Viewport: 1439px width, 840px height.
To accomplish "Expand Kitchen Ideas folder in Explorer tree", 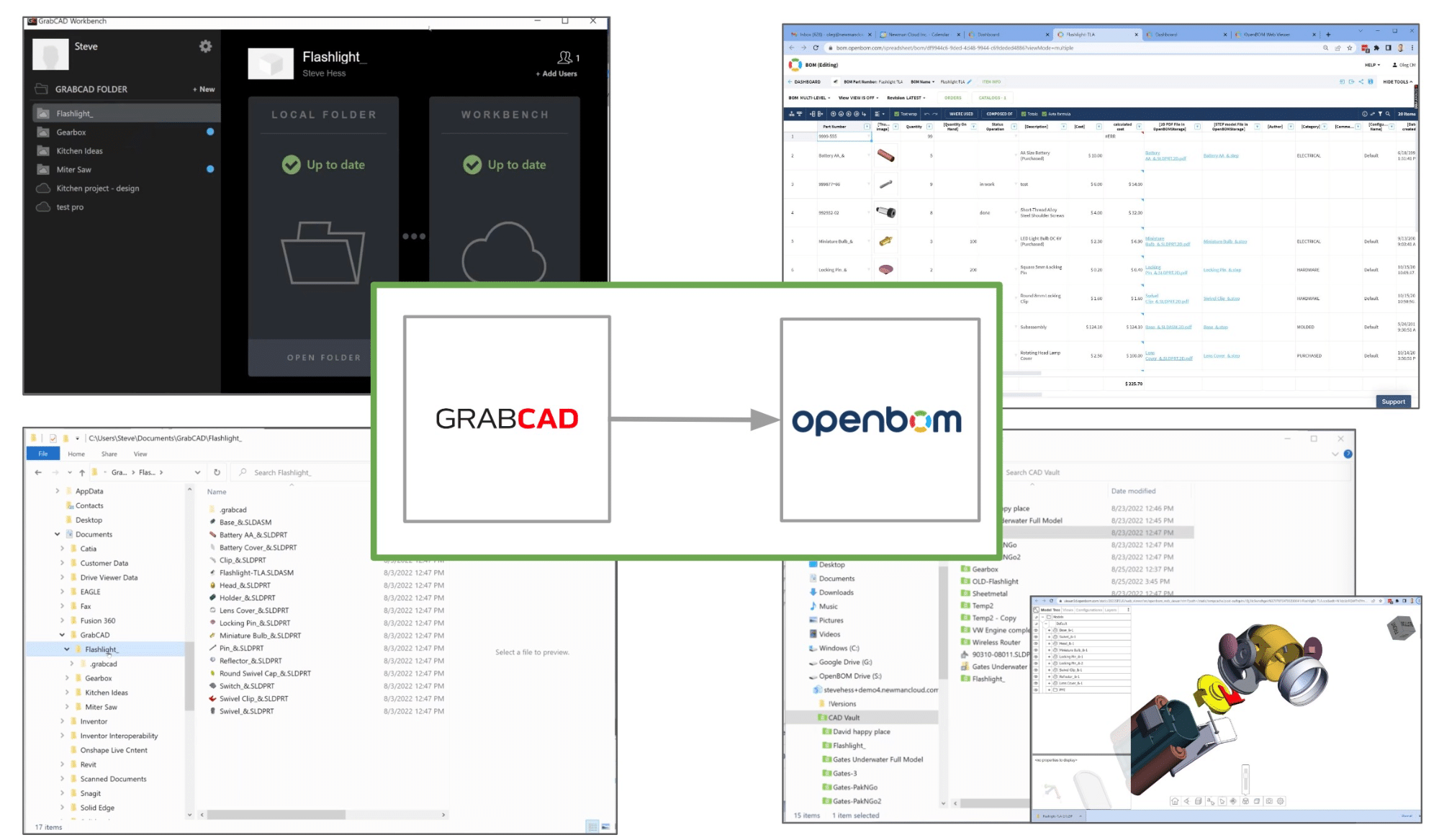I will pos(68,692).
